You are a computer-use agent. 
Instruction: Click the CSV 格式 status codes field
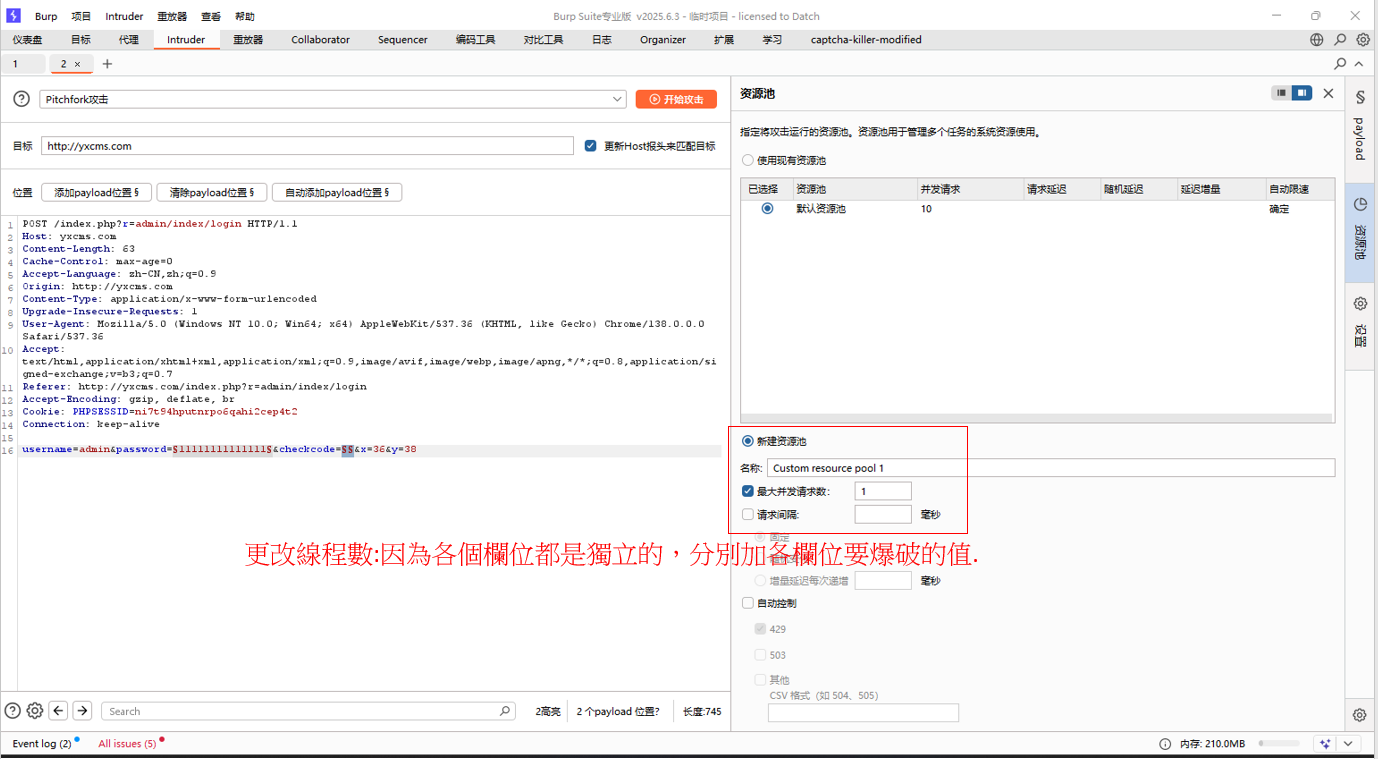point(863,713)
